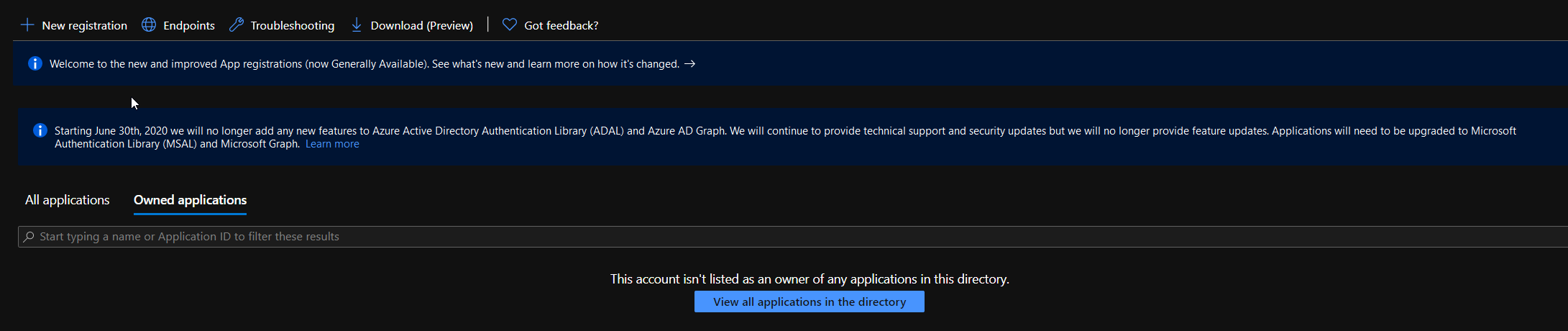This screenshot has width=1568, height=331.
Task: Select the Owned applications tab
Action: click(x=190, y=200)
